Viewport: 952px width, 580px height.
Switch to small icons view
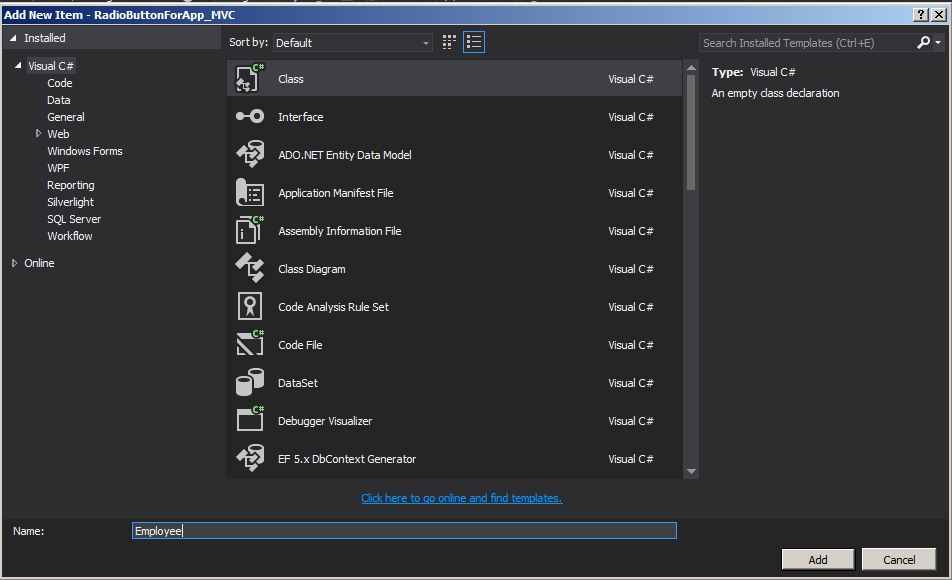click(x=449, y=42)
